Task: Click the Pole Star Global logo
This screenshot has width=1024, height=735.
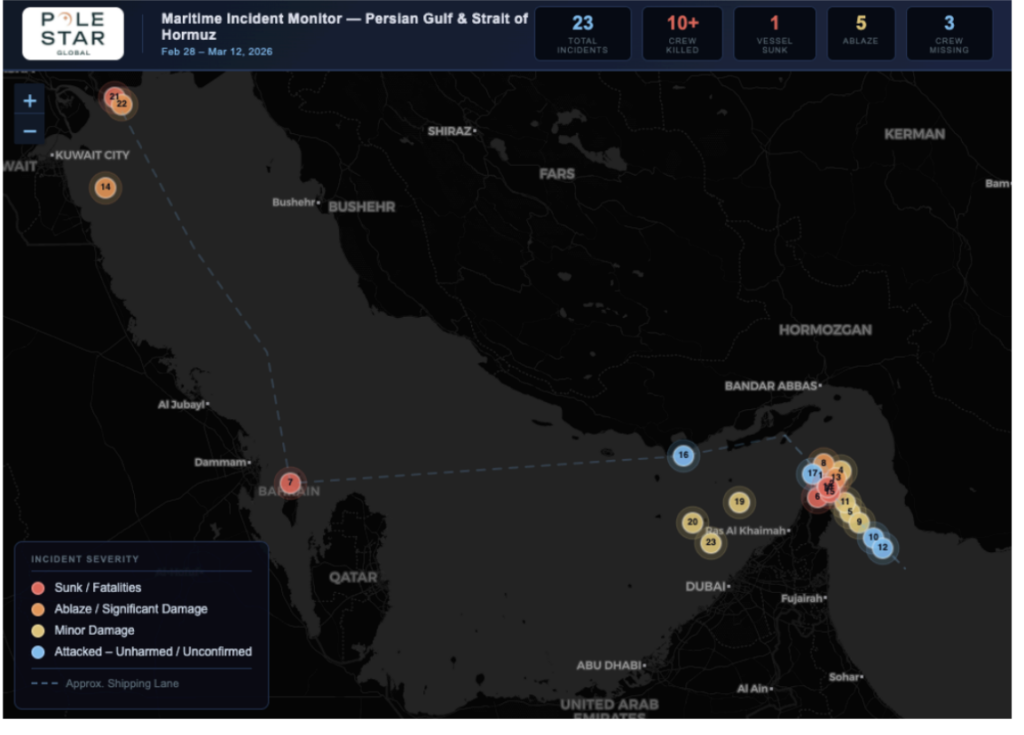Action: [73, 34]
